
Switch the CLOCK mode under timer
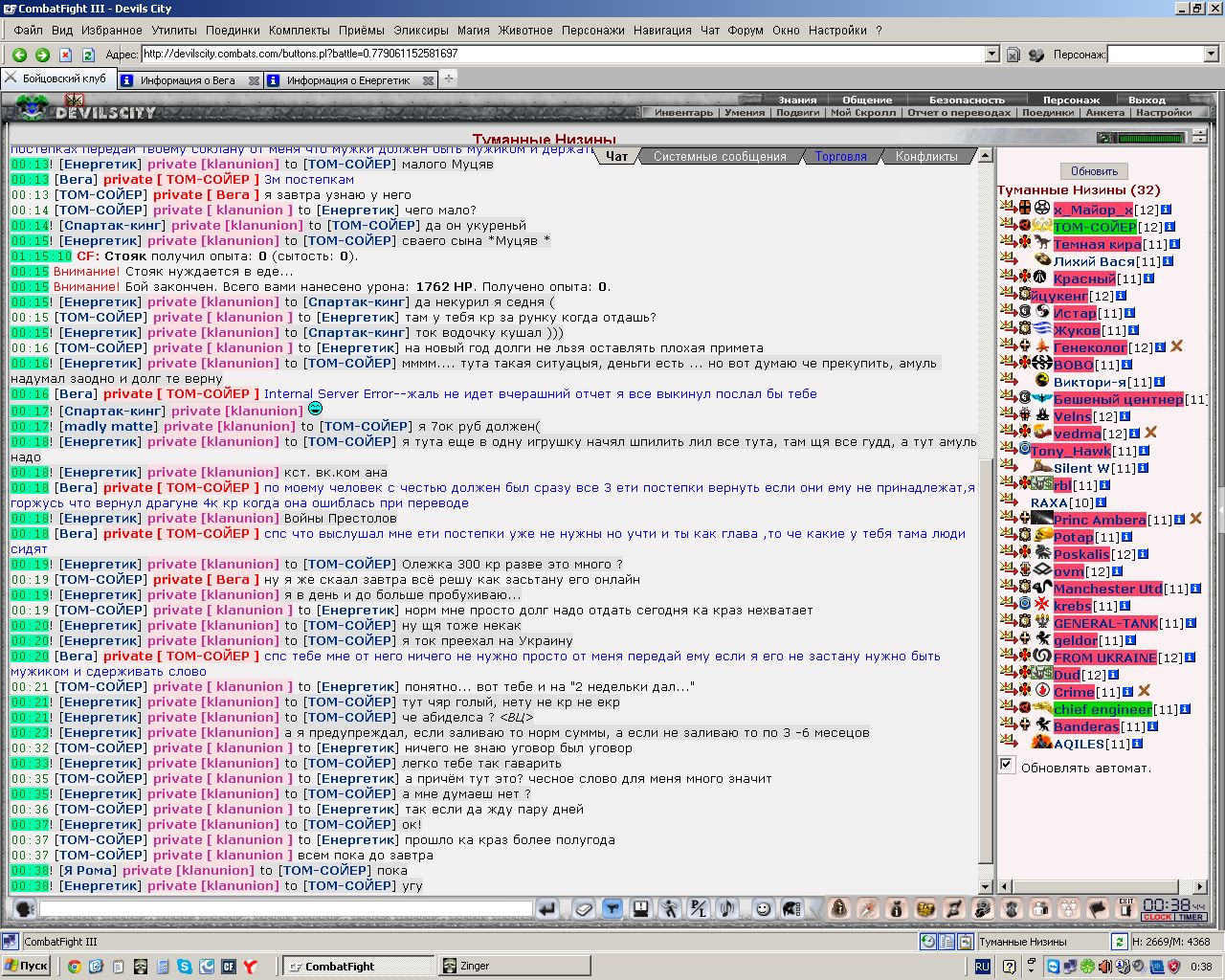point(1157,917)
